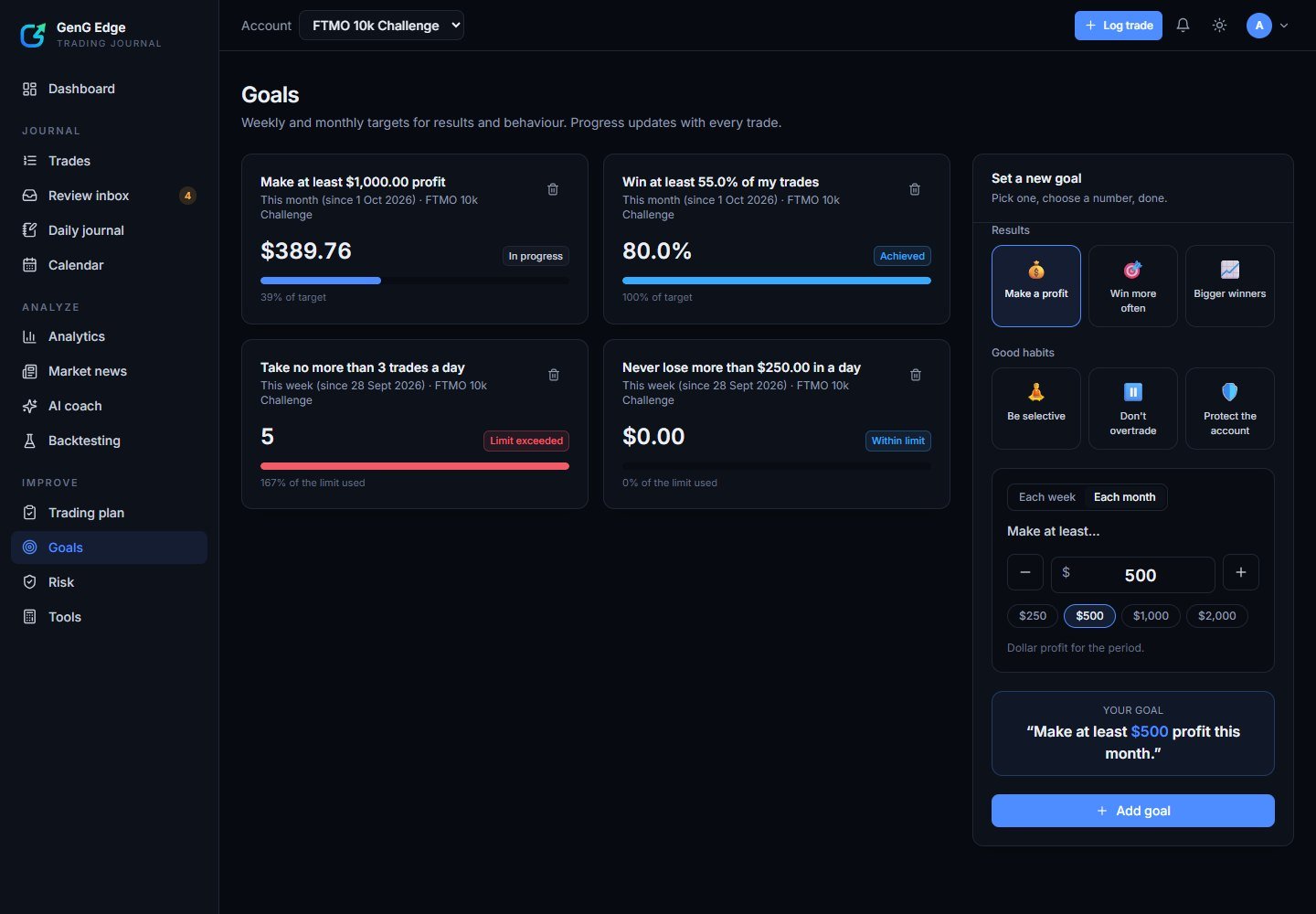Open the Analytics page
This screenshot has height=914, width=1316.
click(110, 336)
